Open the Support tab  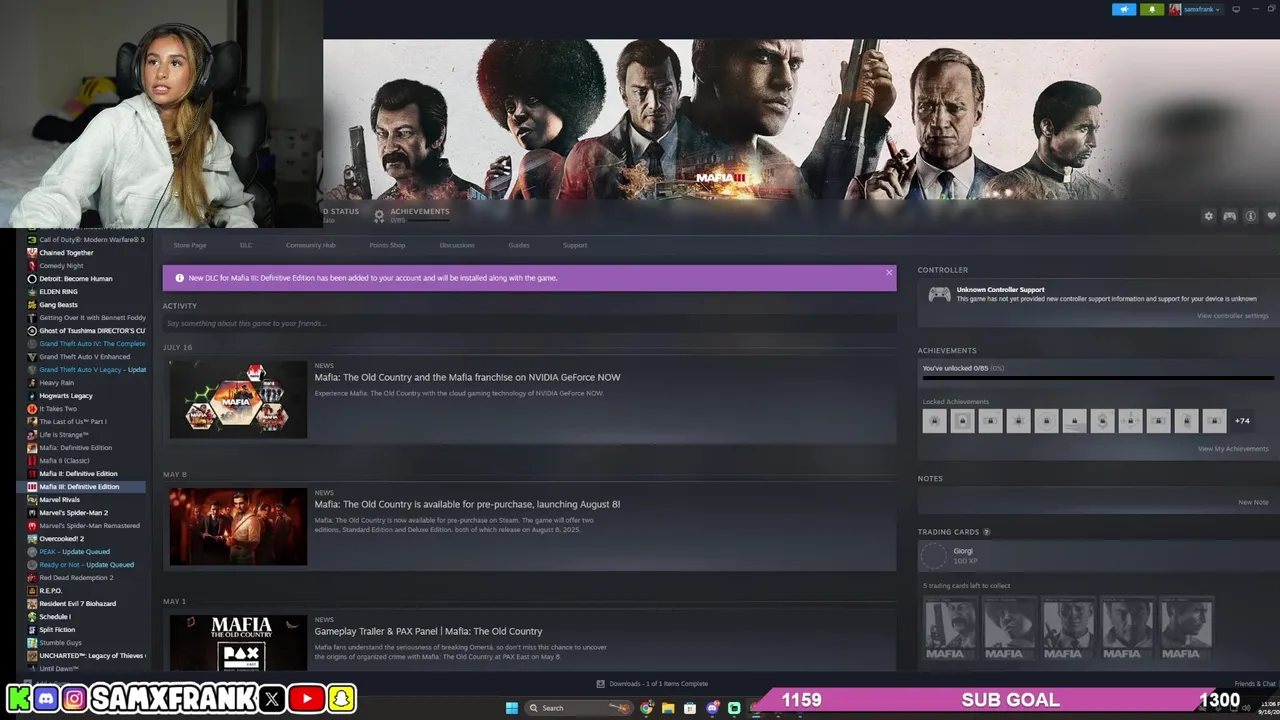pyautogui.click(x=575, y=245)
